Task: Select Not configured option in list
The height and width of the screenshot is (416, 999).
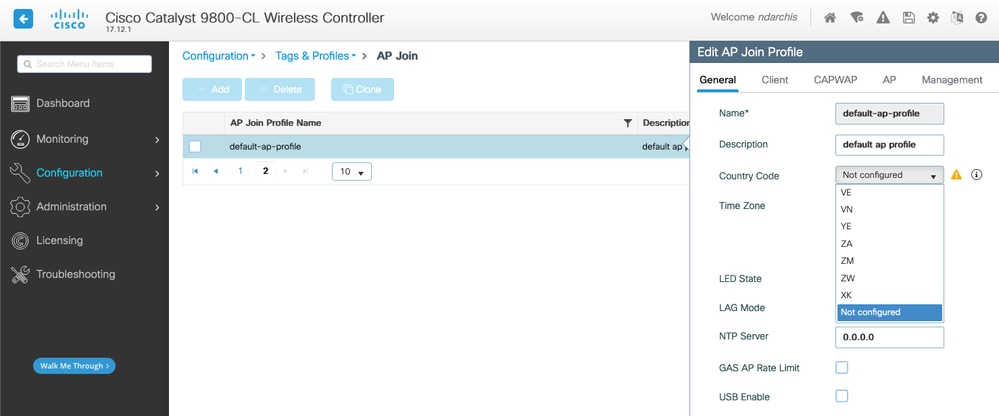Action: point(889,312)
